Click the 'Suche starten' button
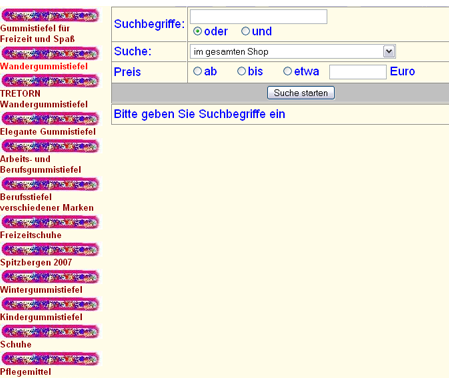449x378 pixels. click(301, 93)
